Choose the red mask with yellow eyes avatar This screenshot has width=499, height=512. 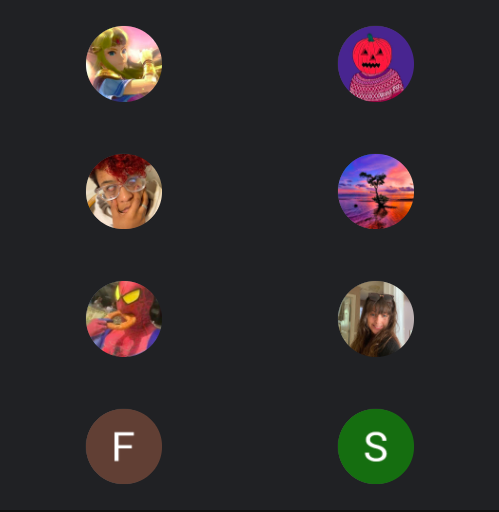[x=124, y=319]
